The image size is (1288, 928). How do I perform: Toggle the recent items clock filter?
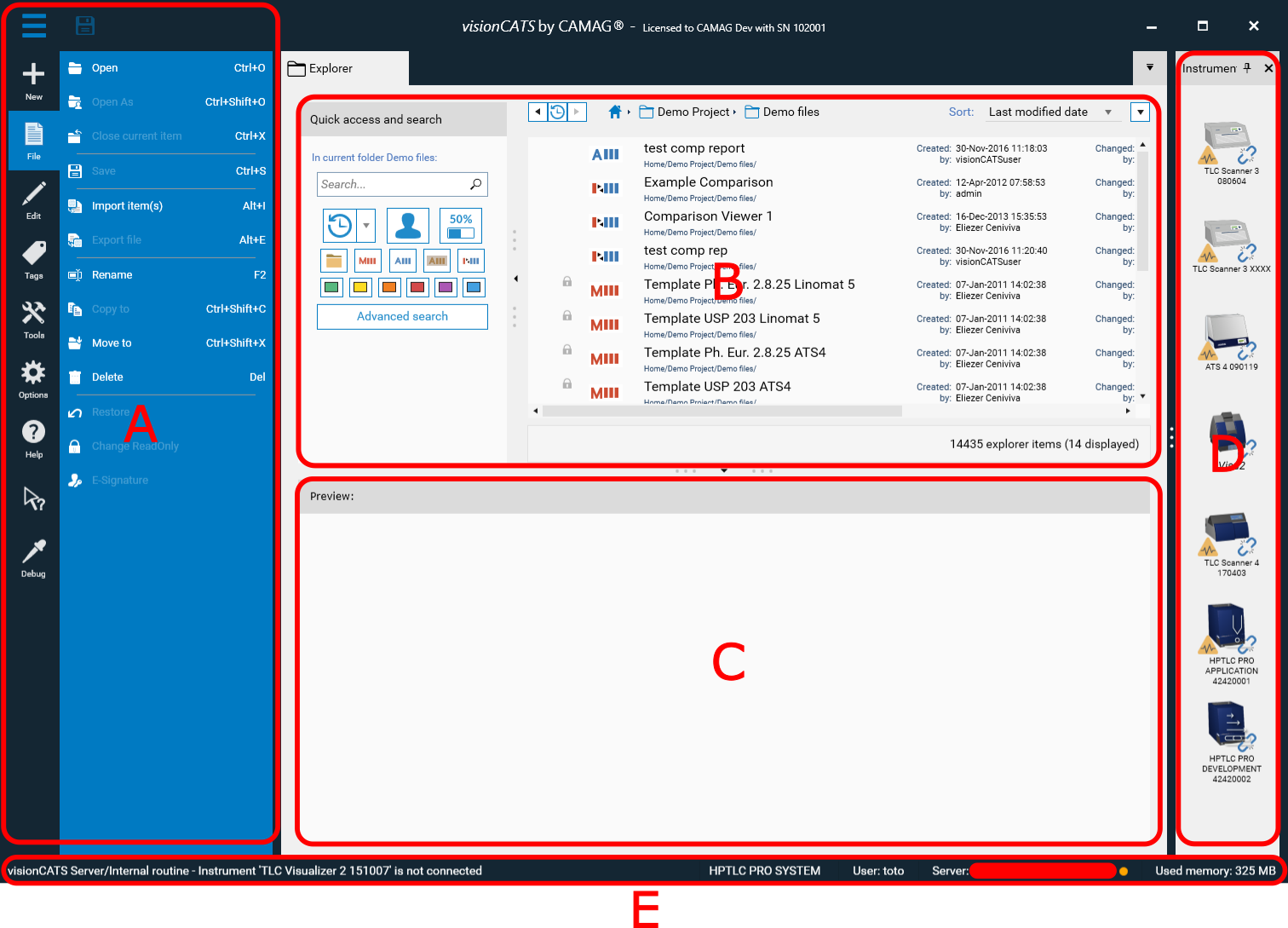340,226
